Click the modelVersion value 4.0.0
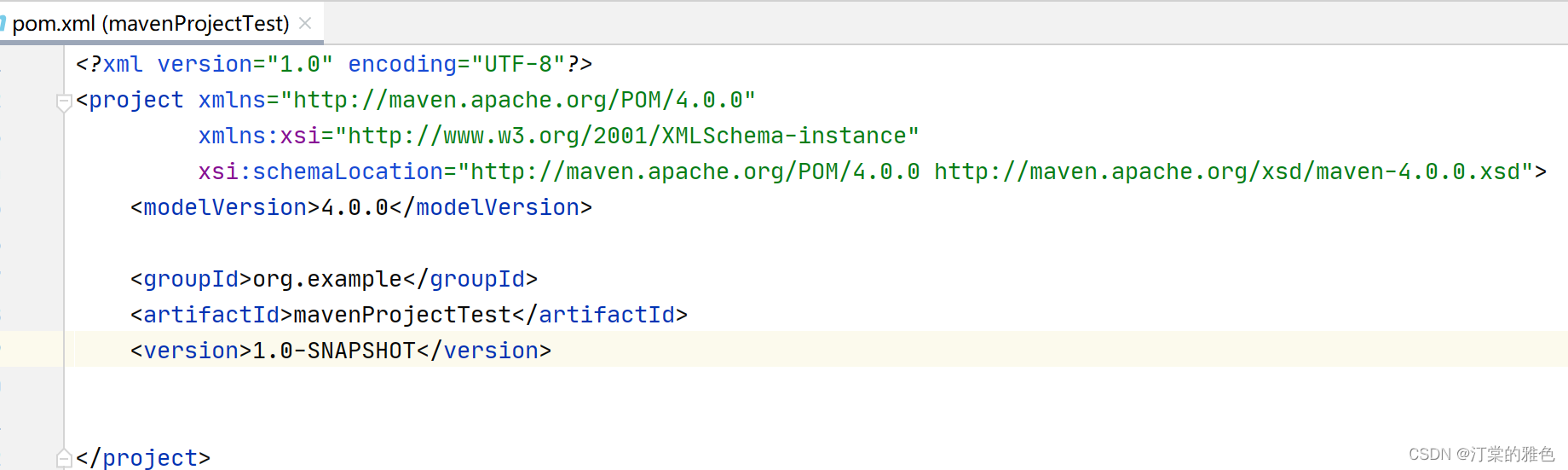 click(355, 207)
